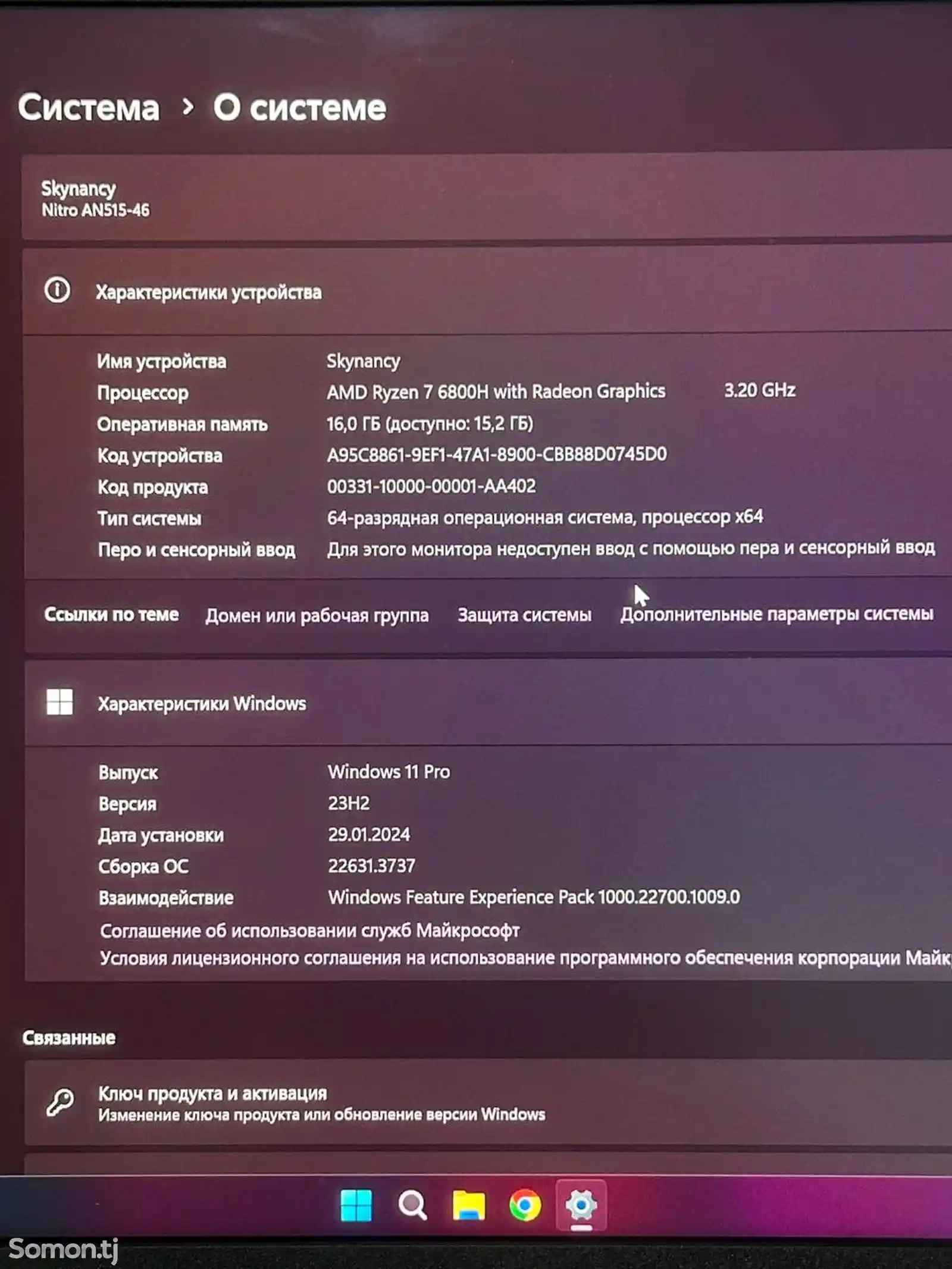Viewport: 952px width, 1269px height.
Task: Click Процессор label
Action: pos(143,393)
